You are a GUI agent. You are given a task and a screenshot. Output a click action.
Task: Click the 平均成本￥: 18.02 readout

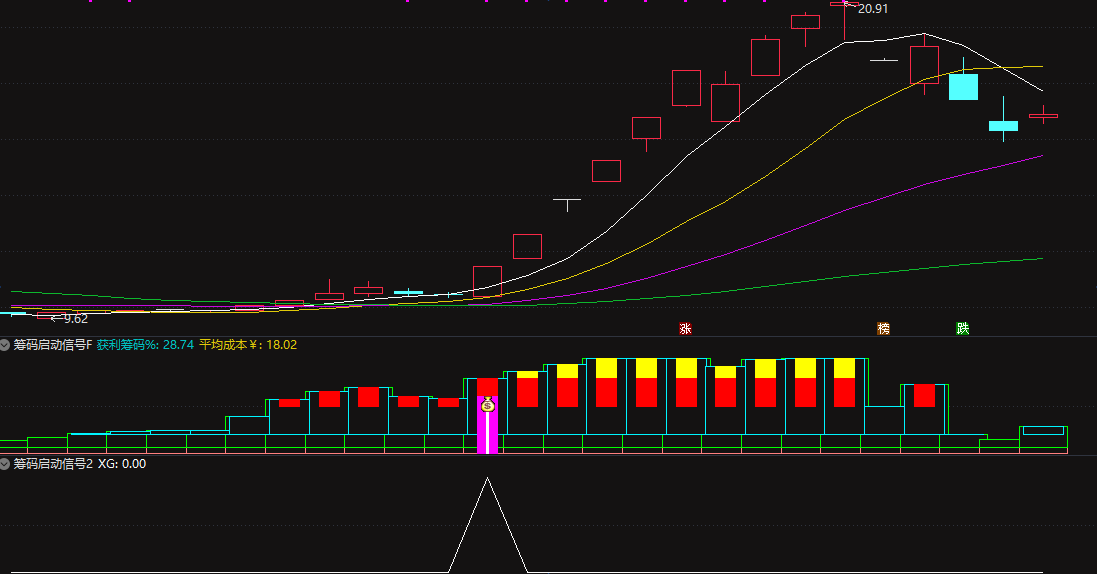(x=248, y=344)
